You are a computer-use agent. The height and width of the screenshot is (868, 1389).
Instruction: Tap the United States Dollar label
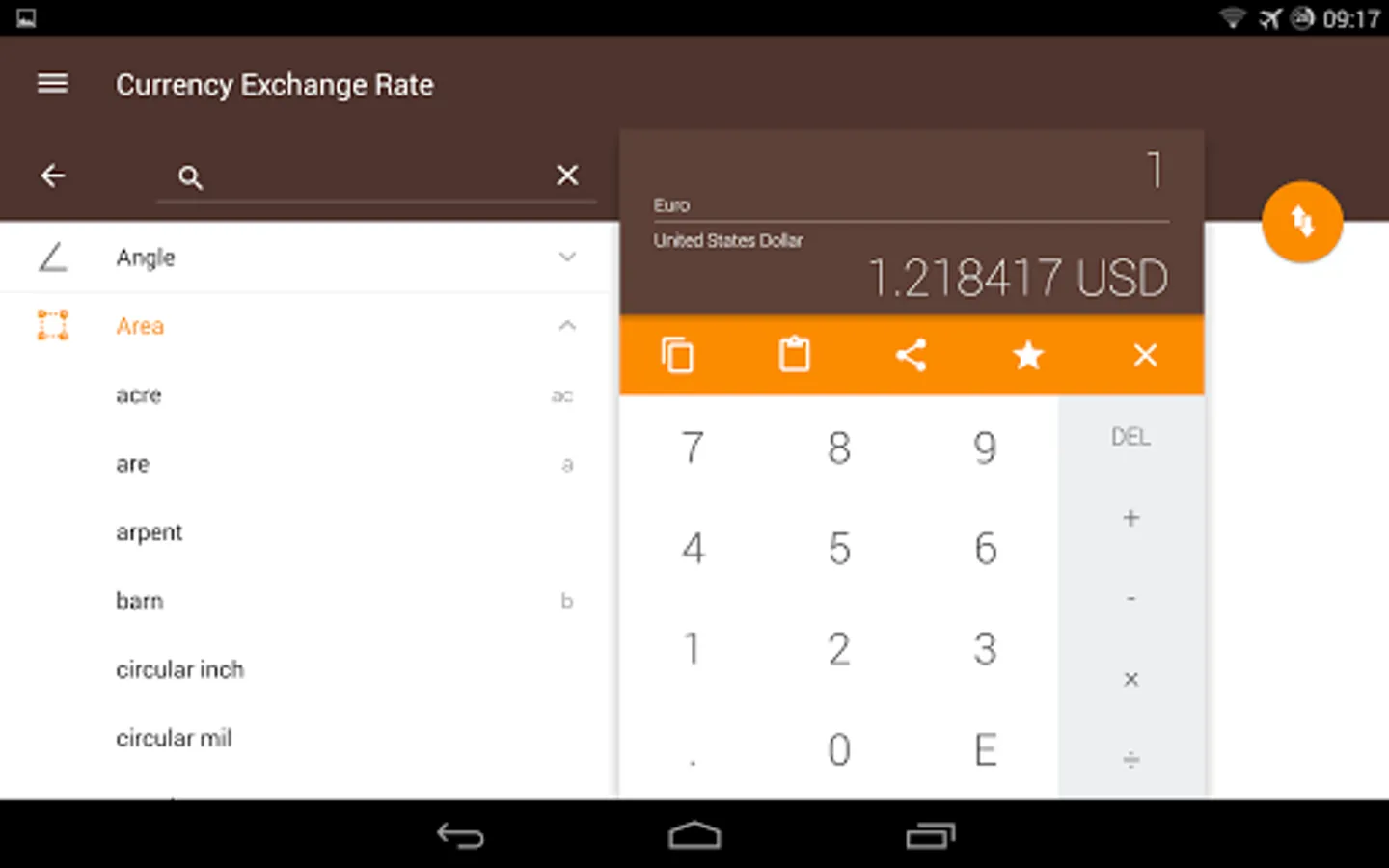728,240
